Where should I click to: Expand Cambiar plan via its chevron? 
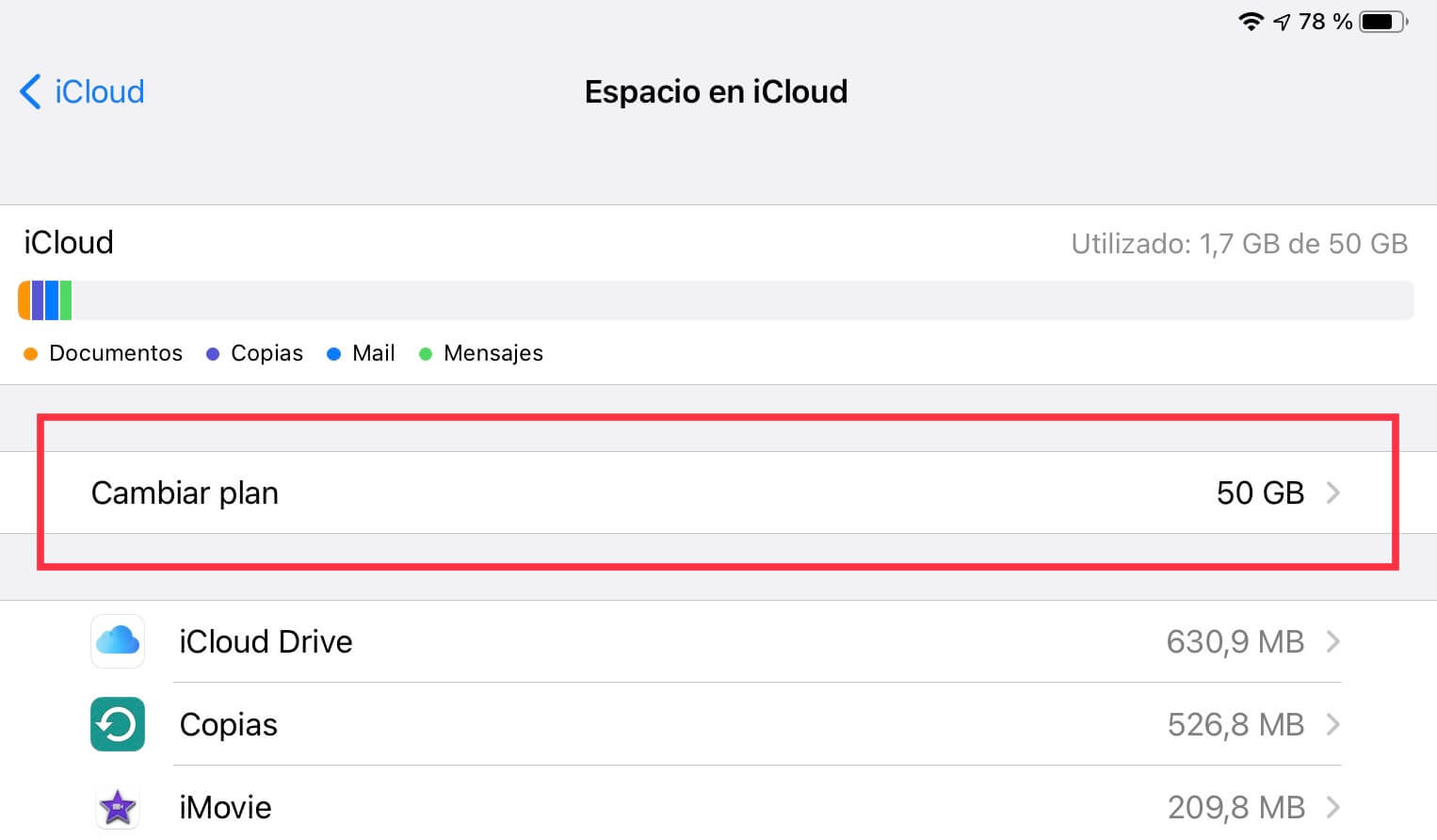point(1332,493)
